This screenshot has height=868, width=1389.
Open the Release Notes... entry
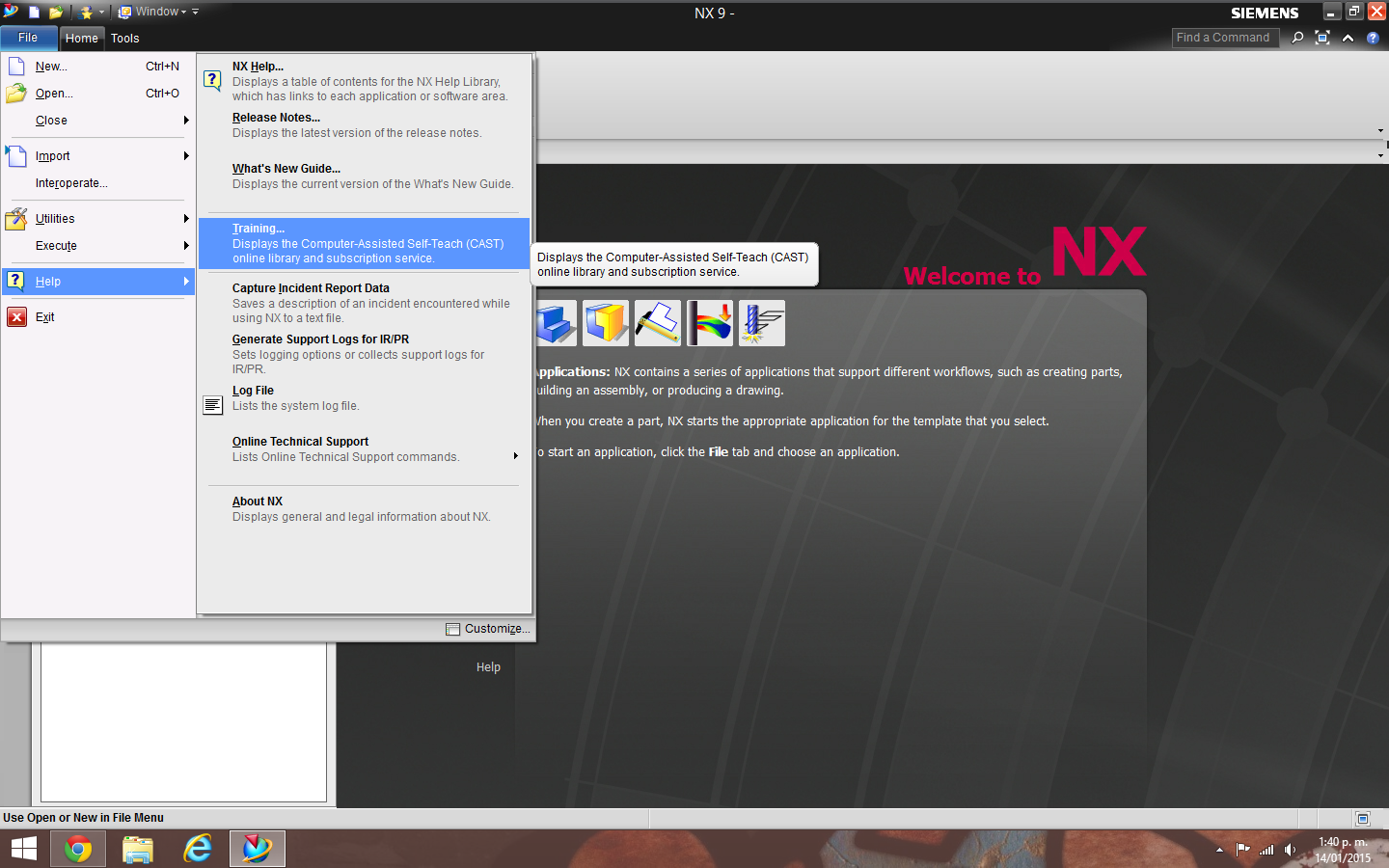(x=365, y=125)
